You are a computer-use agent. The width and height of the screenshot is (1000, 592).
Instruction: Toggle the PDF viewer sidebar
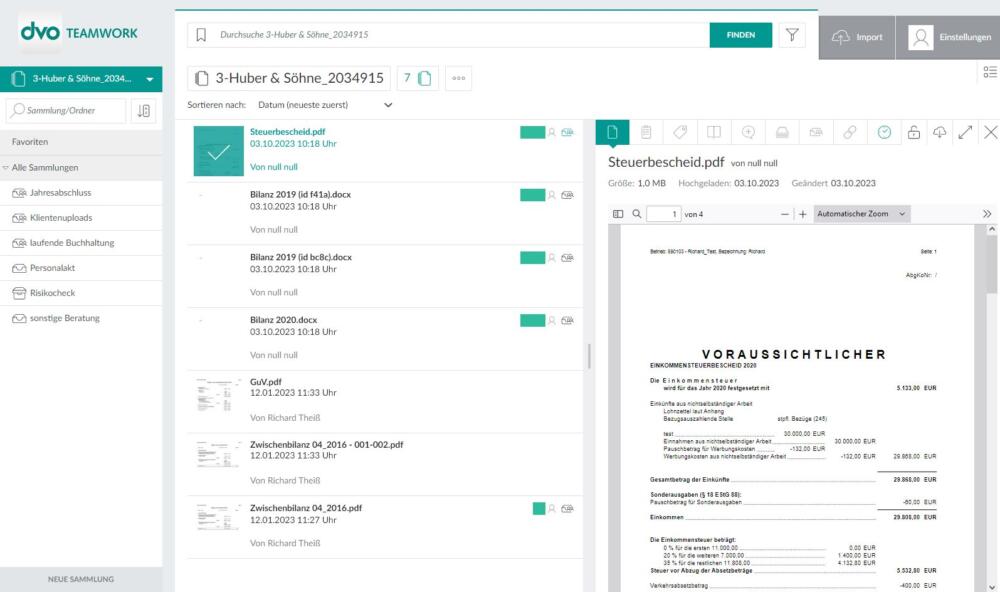point(618,214)
